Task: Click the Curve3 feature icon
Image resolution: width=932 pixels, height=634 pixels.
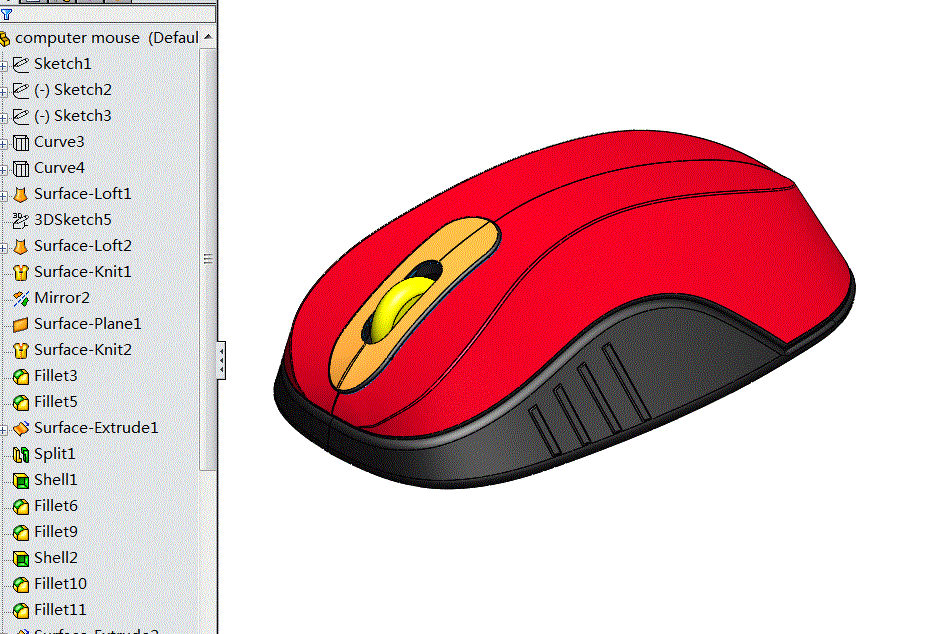Action: coord(21,141)
